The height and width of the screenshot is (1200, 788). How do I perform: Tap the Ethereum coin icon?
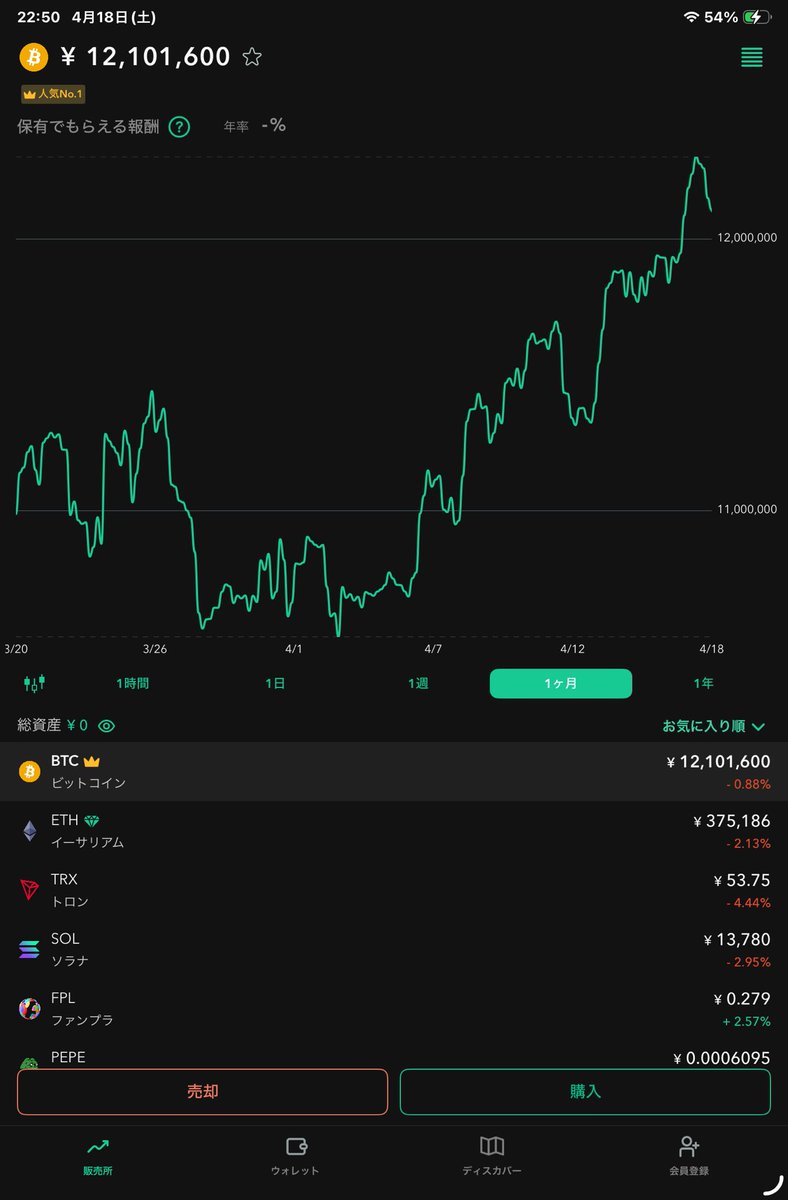click(x=30, y=830)
